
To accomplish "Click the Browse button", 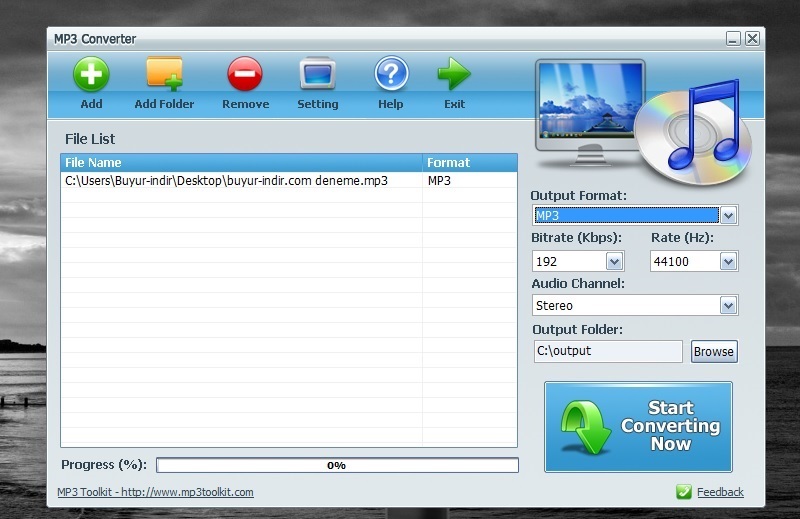I will [x=714, y=352].
